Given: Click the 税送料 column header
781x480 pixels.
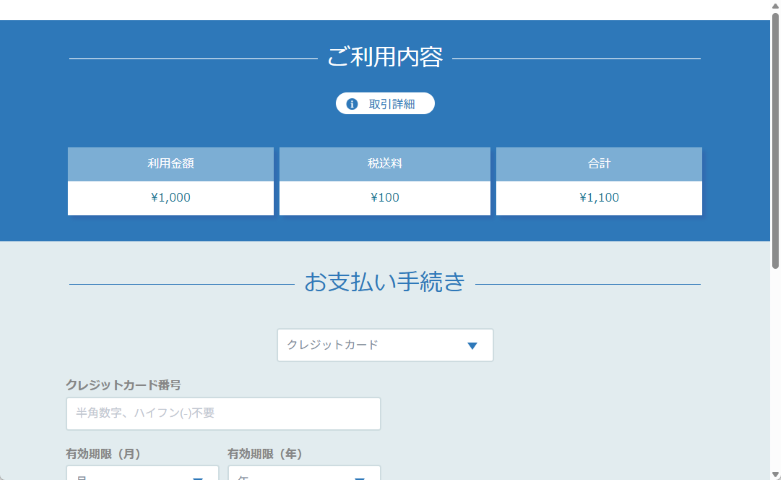Looking at the screenshot, I should pyautogui.click(x=384, y=164).
